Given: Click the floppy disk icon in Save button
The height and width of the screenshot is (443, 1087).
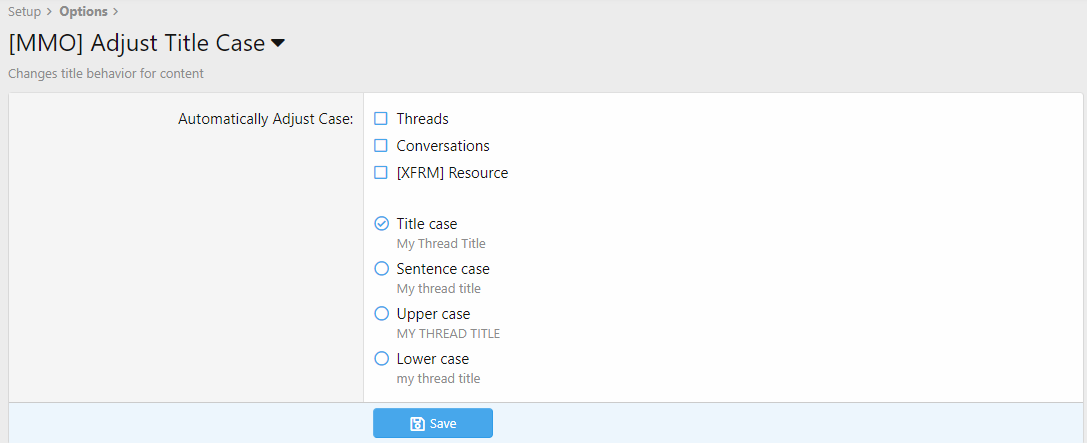Looking at the screenshot, I should (x=418, y=424).
